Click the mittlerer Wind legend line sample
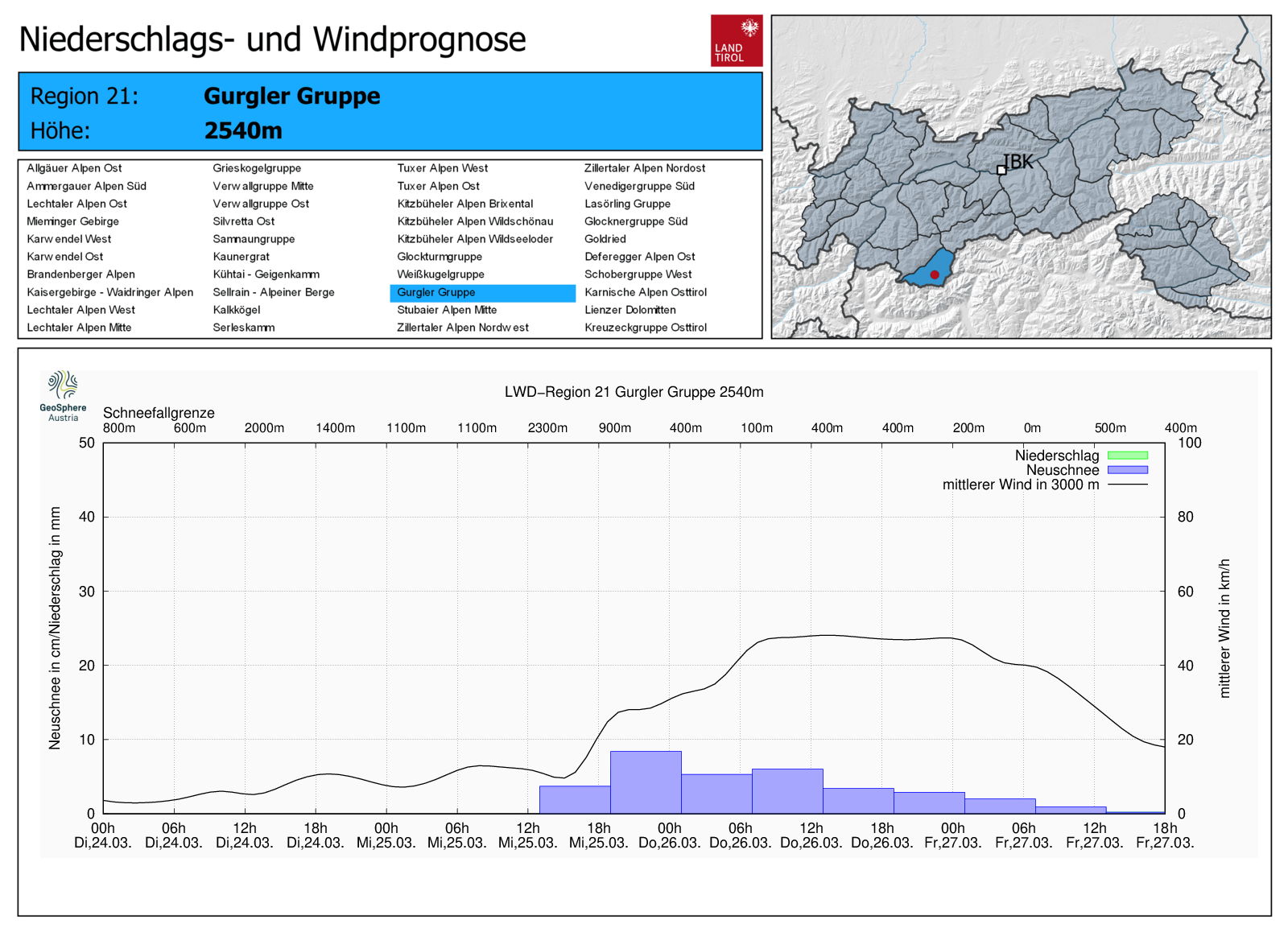 1127,485
